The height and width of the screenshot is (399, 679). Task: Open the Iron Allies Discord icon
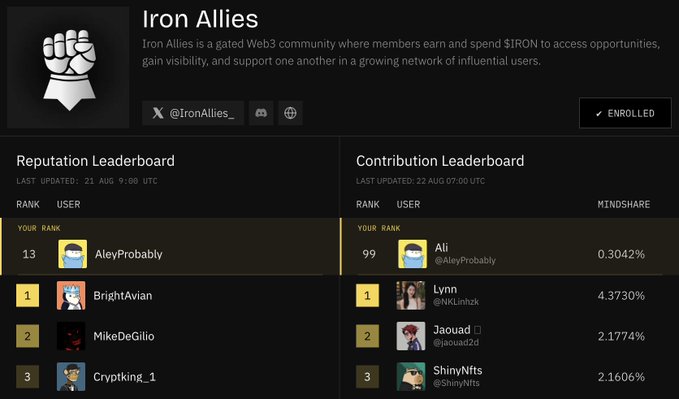click(261, 113)
